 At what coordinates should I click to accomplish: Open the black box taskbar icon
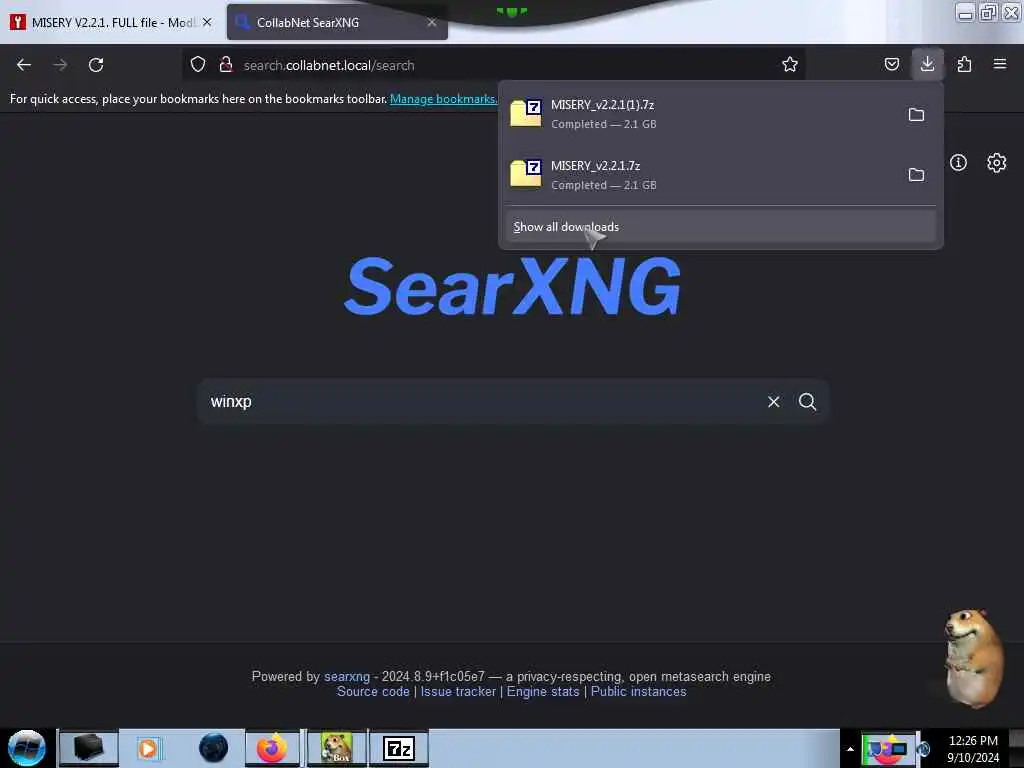point(88,748)
